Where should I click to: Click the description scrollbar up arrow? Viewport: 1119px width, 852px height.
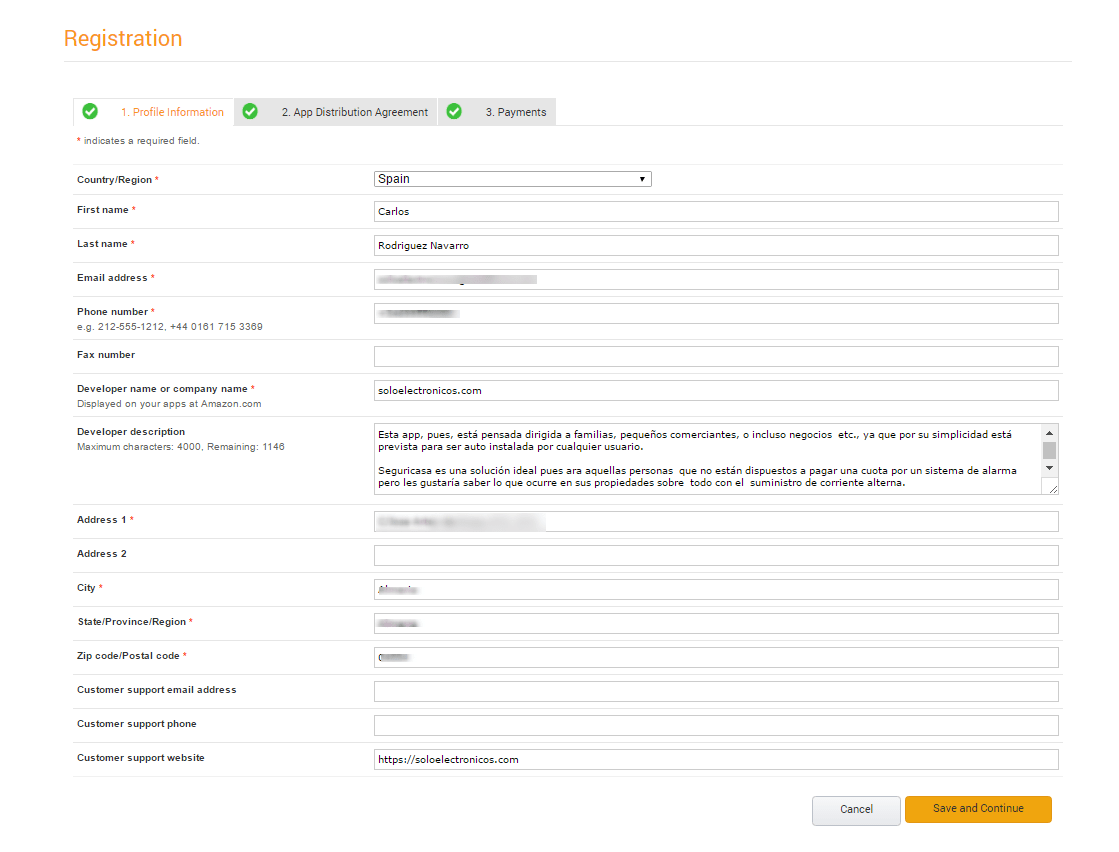click(x=1049, y=433)
